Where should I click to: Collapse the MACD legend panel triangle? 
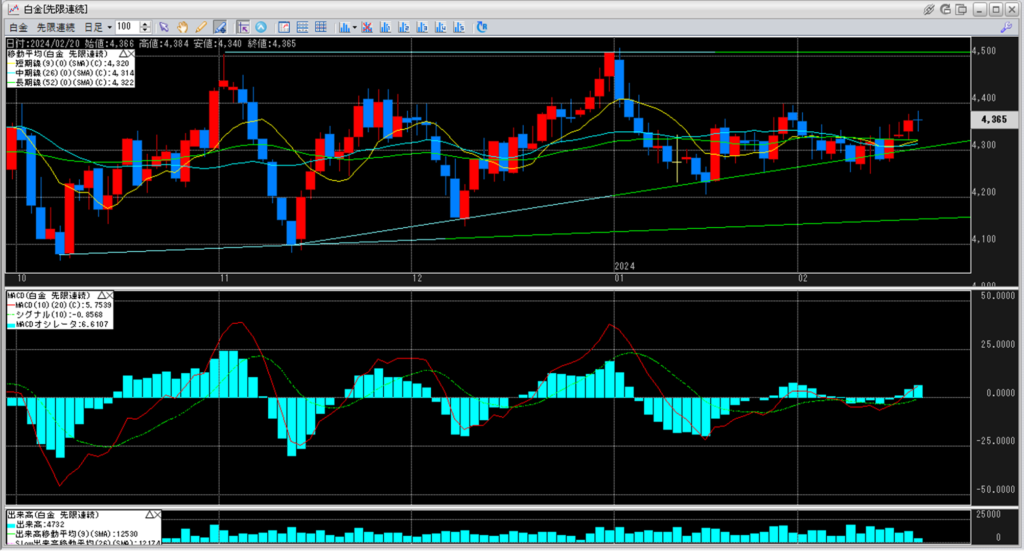point(101,295)
